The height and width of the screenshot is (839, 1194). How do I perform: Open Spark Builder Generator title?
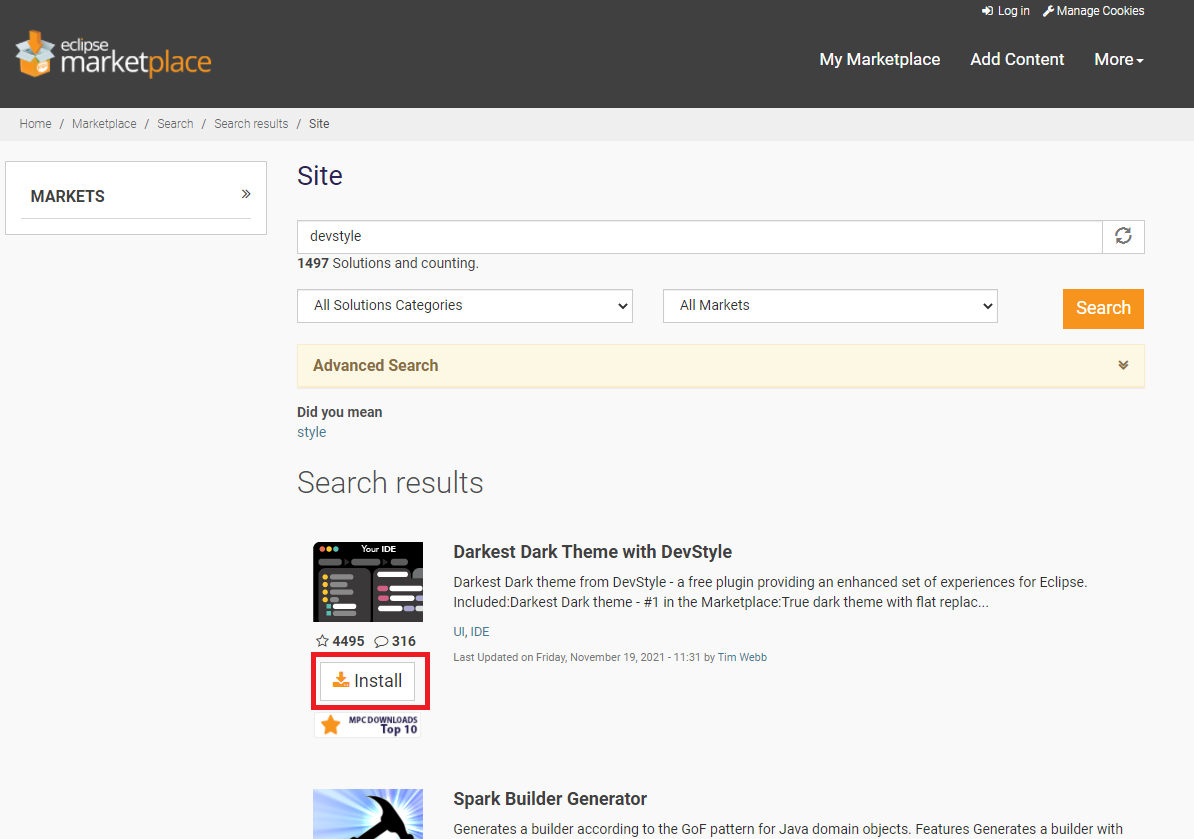pos(550,799)
